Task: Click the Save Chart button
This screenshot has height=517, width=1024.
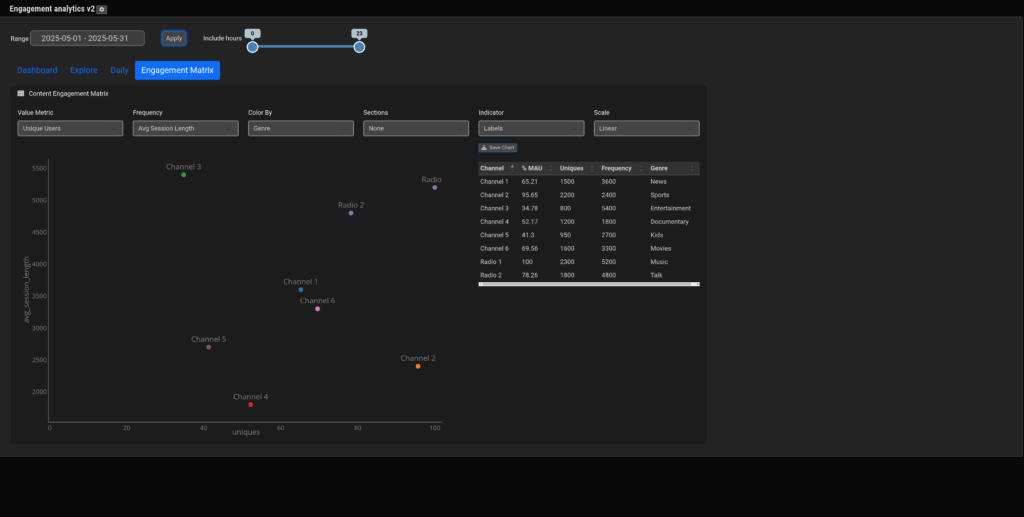Action: (498, 147)
